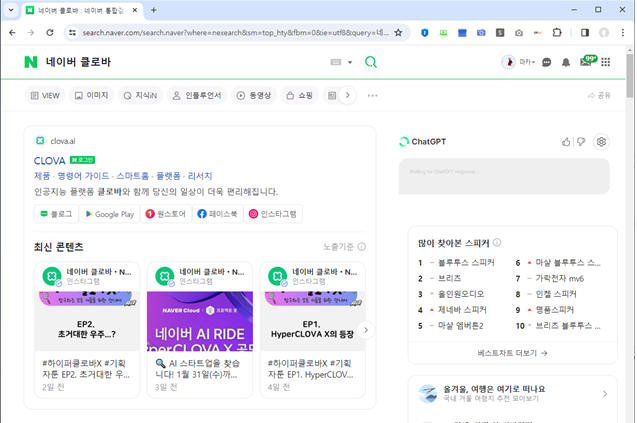Click the 노출기준 info icon

pyautogui.click(x=362, y=247)
